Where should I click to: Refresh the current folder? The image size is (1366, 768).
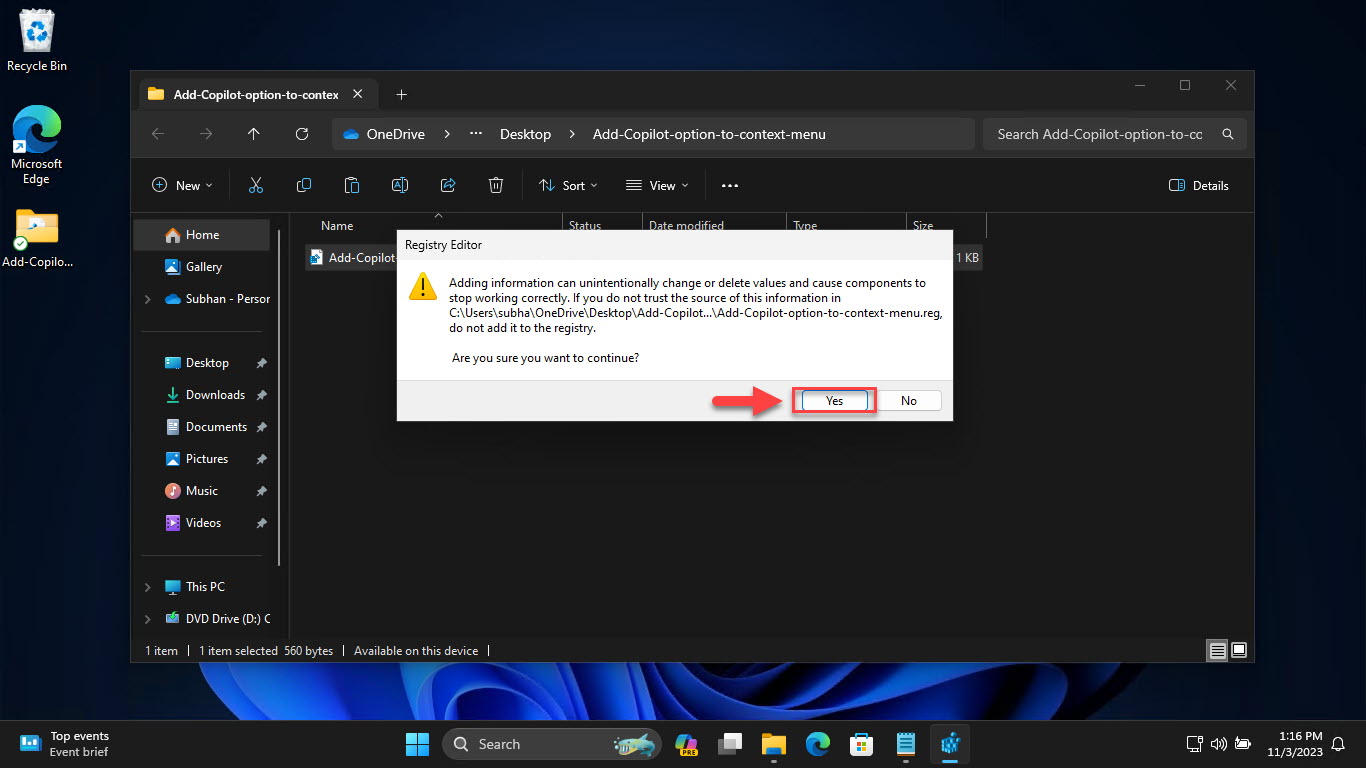coord(302,134)
